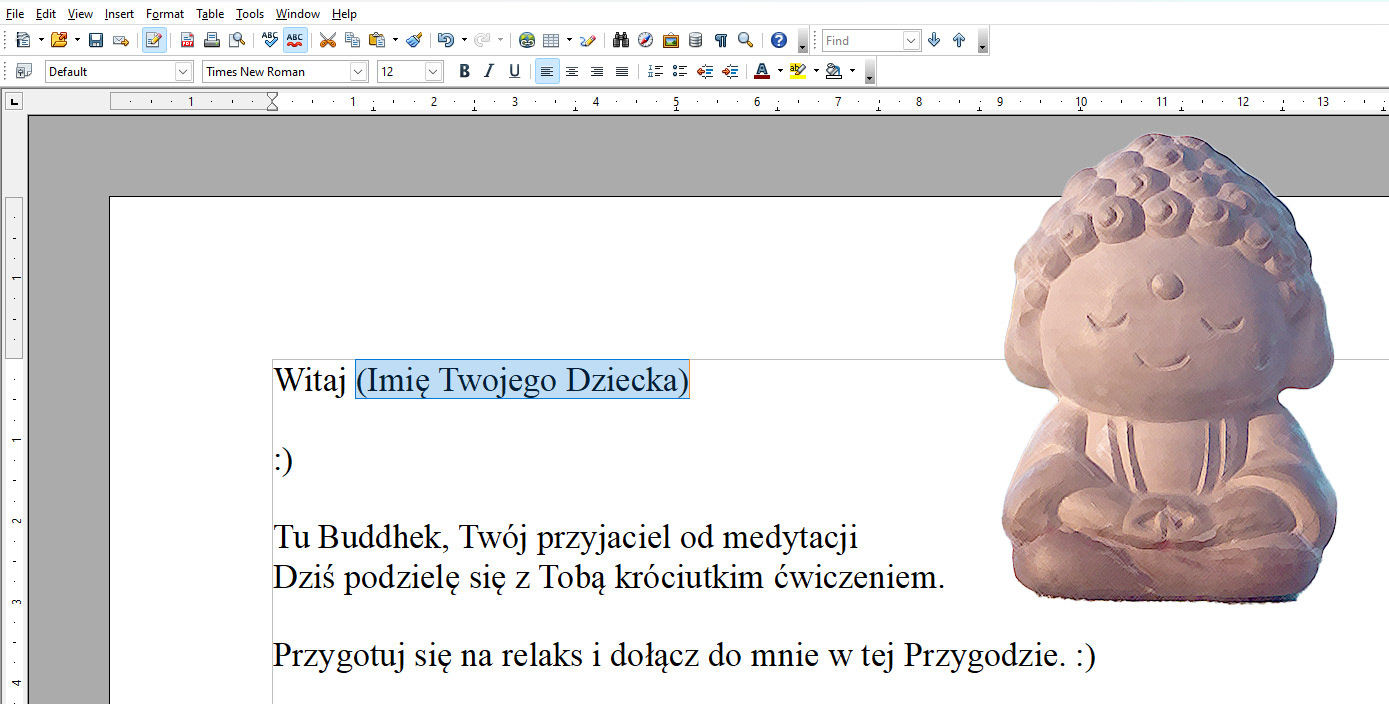
Task: Copy the selected text
Action: tap(352, 40)
